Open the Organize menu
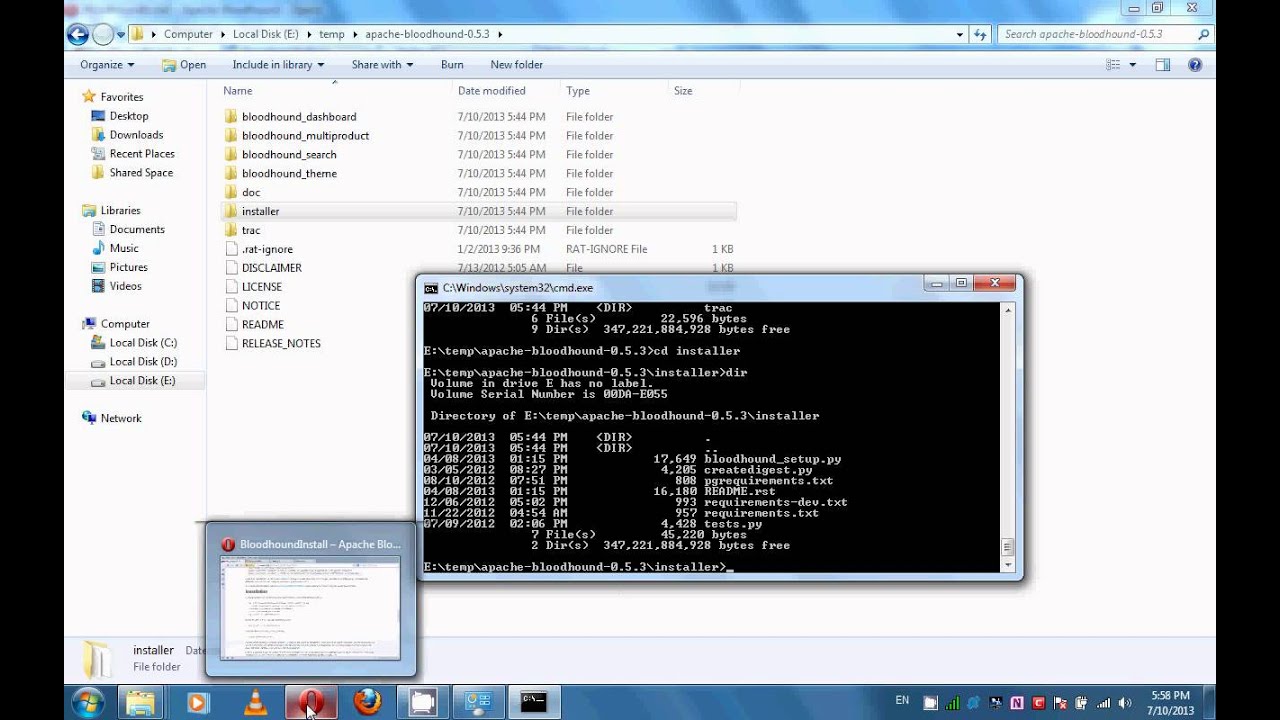The height and width of the screenshot is (720, 1280). tap(107, 65)
